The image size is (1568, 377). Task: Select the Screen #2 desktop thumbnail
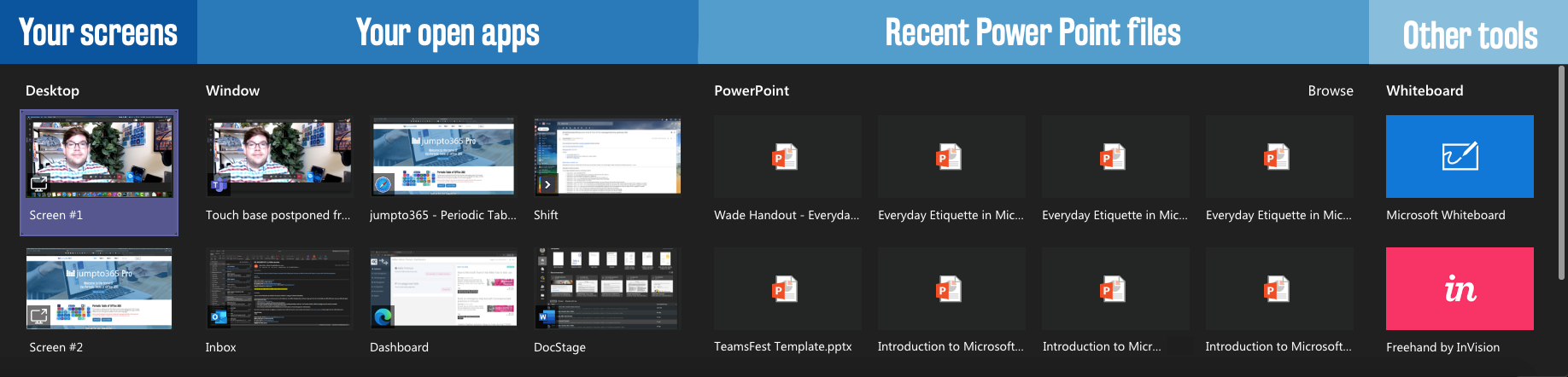pyautogui.click(x=99, y=288)
